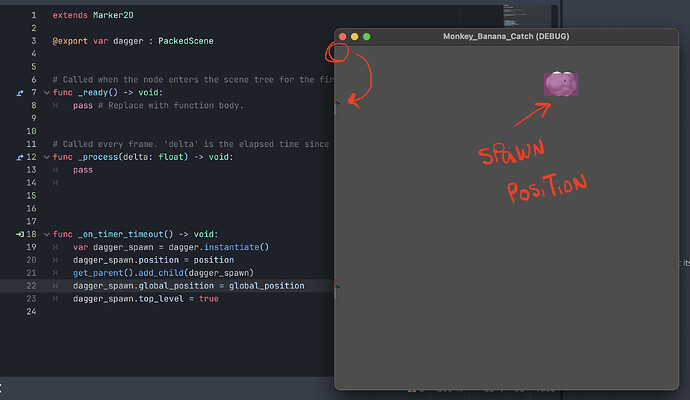Click 'pass' keyword on line 8
Viewport: 690px width, 400px height.
pos(83,106)
